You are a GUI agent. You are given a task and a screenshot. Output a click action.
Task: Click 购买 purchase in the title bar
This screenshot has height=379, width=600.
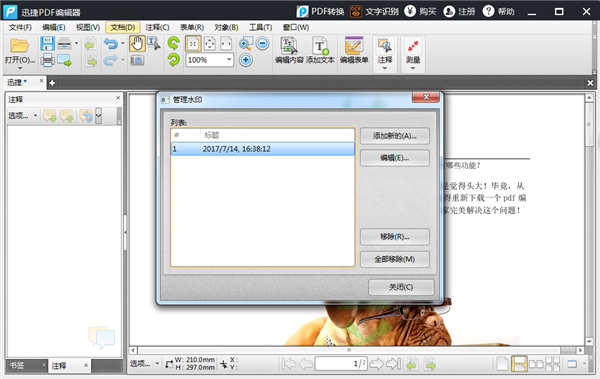[x=420, y=11]
